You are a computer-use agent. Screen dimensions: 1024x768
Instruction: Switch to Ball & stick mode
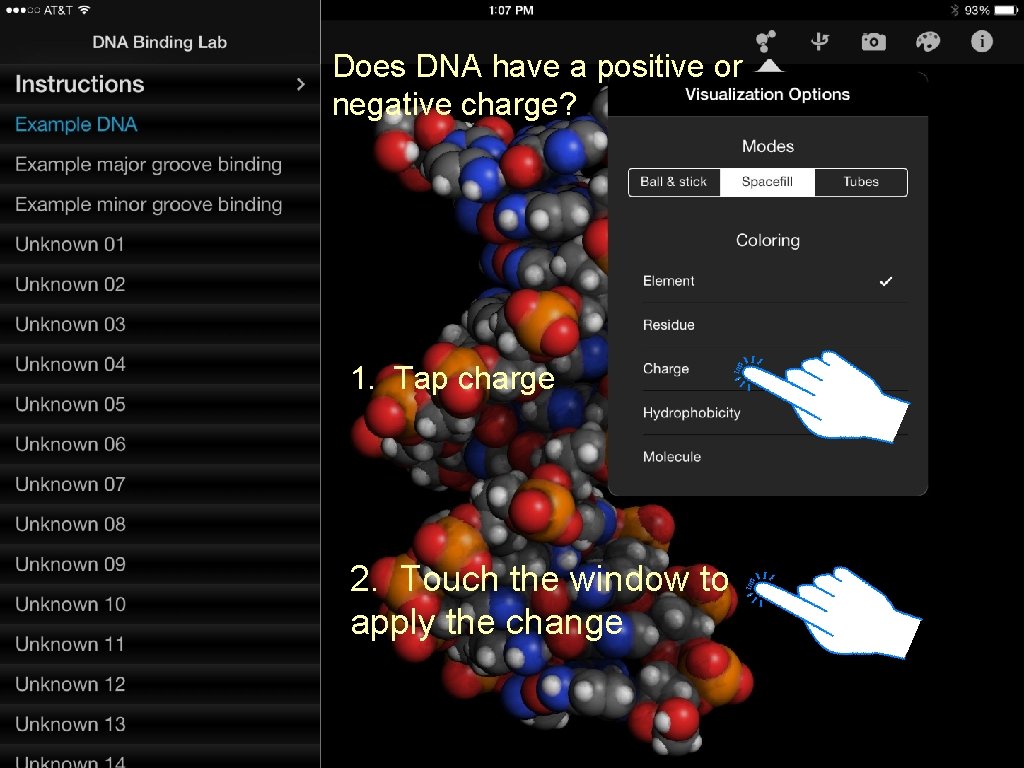(674, 182)
